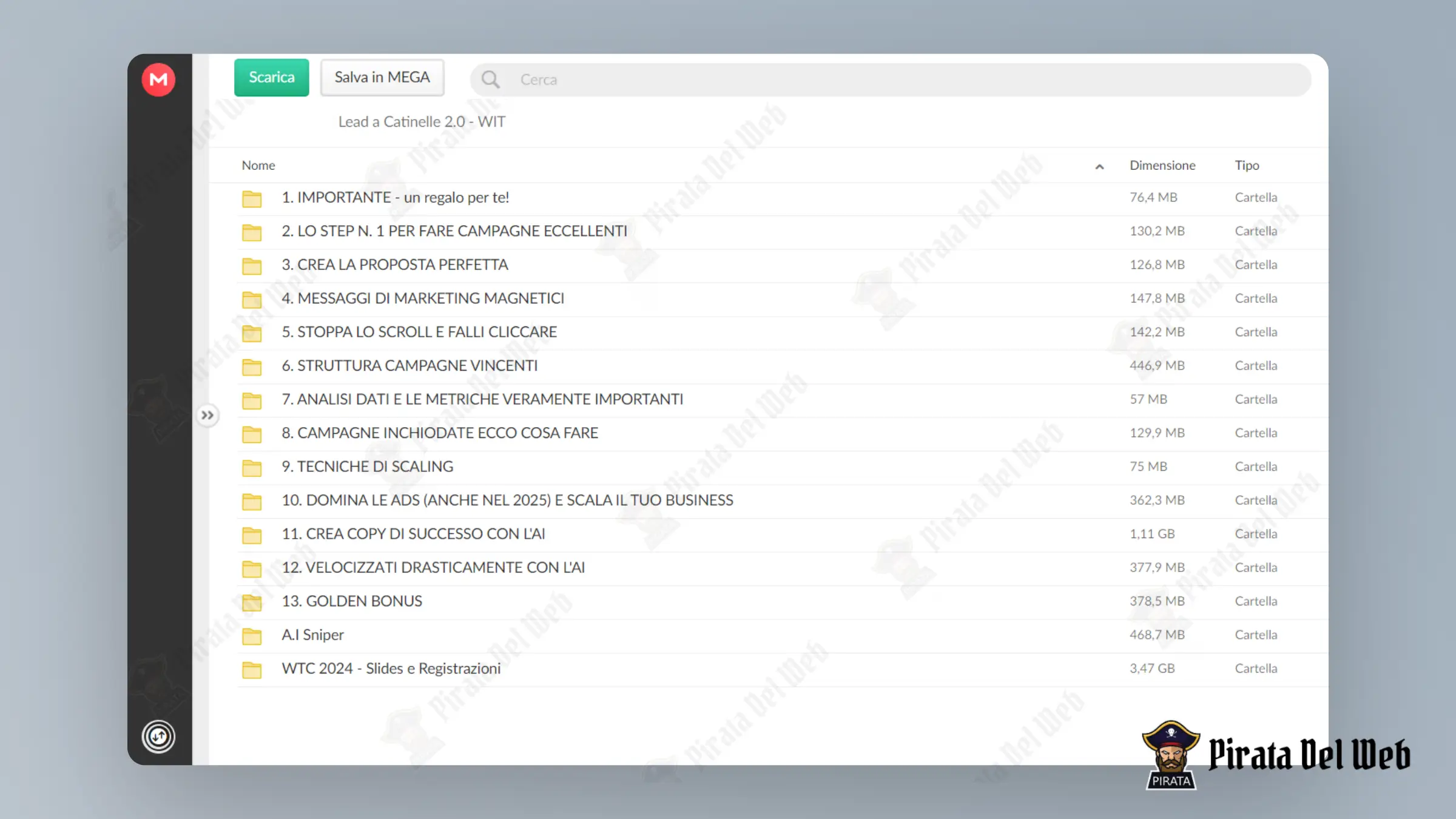The height and width of the screenshot is (819, 1456).
Task: Select 'WTC 2024 - Slides e Registrazioni'
Action: click(391, 669)
